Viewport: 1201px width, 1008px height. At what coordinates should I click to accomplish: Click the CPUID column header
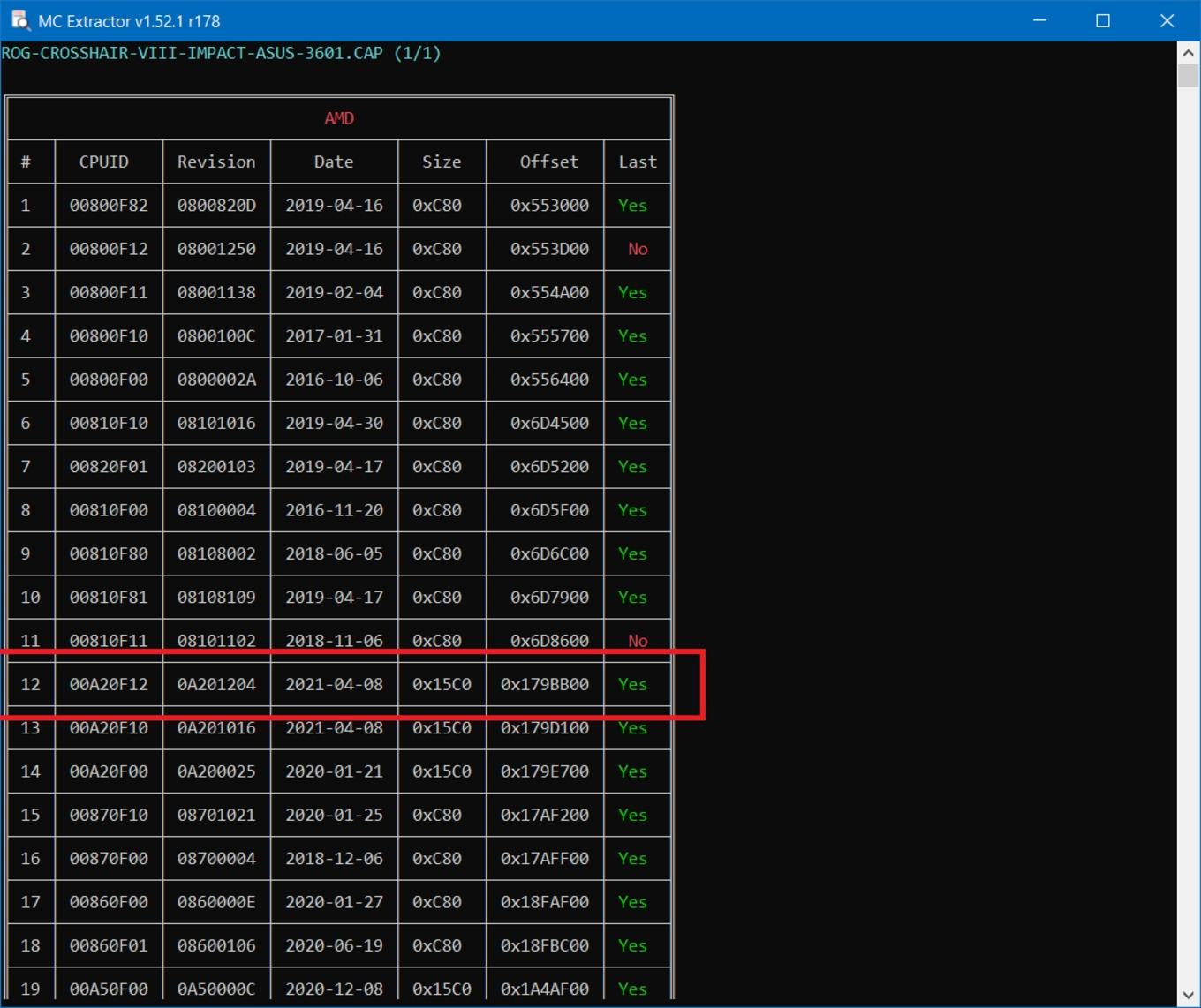(x=104, y=162)
